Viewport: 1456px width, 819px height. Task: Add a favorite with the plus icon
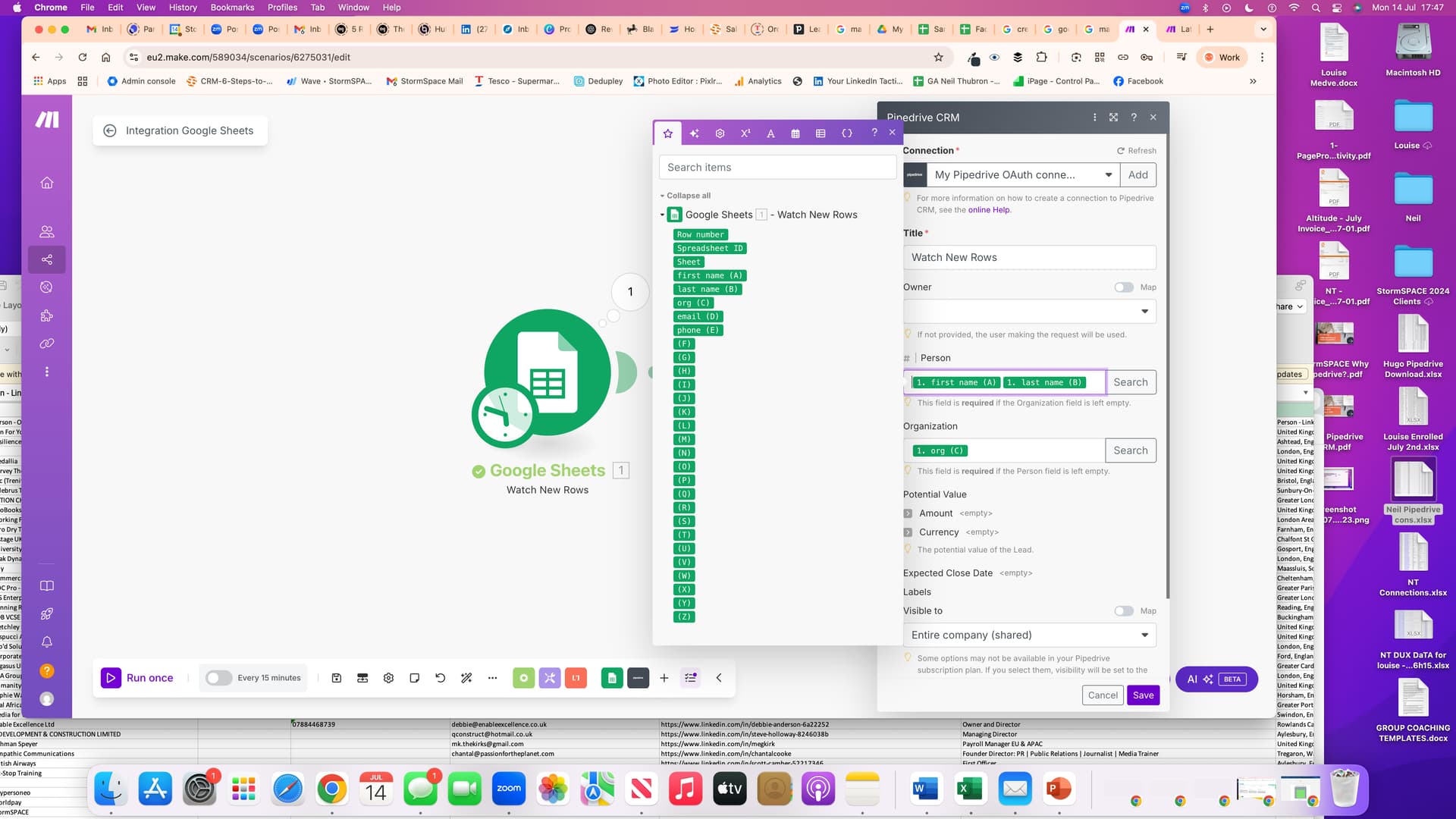(664, 678)
